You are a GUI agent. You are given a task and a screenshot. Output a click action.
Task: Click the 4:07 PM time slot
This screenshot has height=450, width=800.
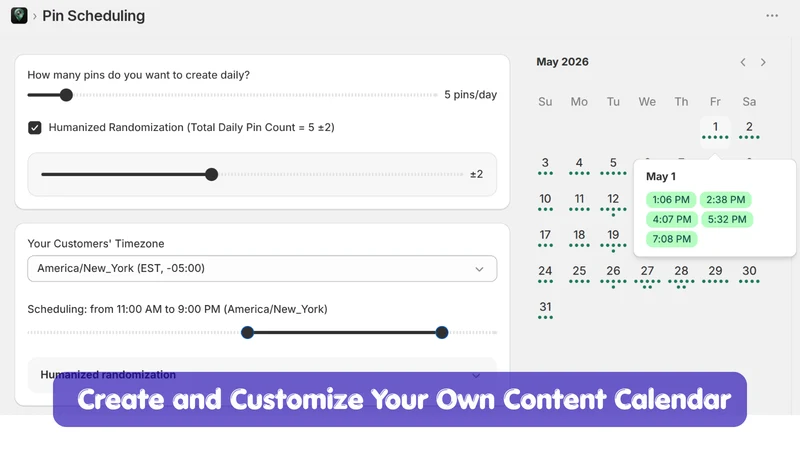click(x=672, y=219)
